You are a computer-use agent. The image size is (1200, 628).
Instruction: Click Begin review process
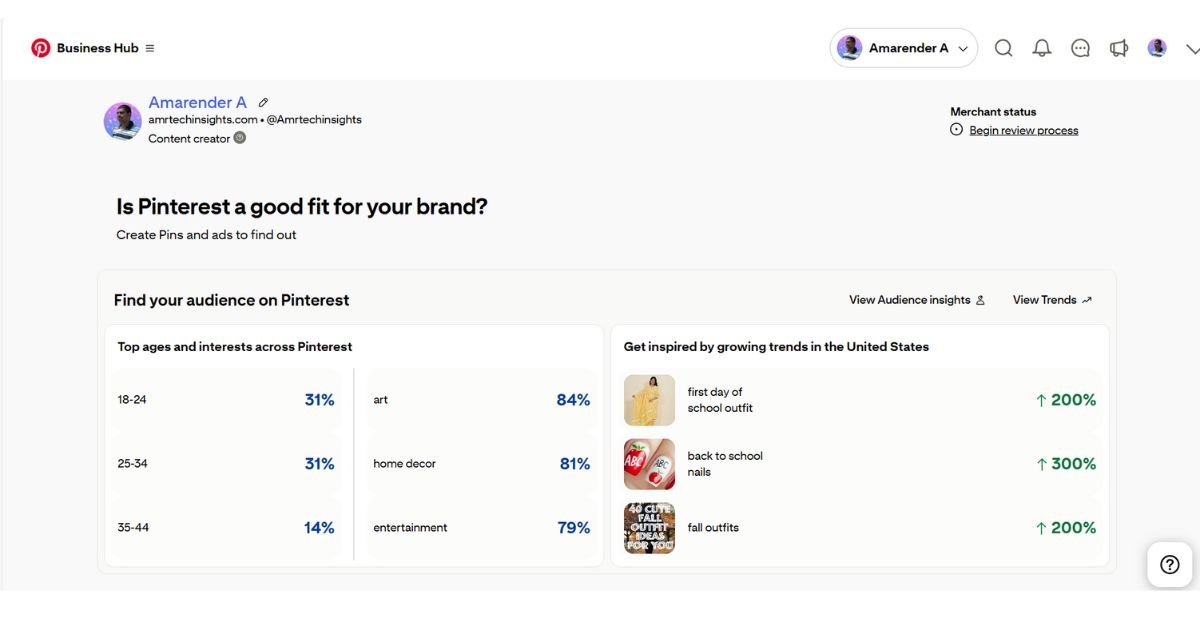pyautogui.click(x=1023, y=129)
